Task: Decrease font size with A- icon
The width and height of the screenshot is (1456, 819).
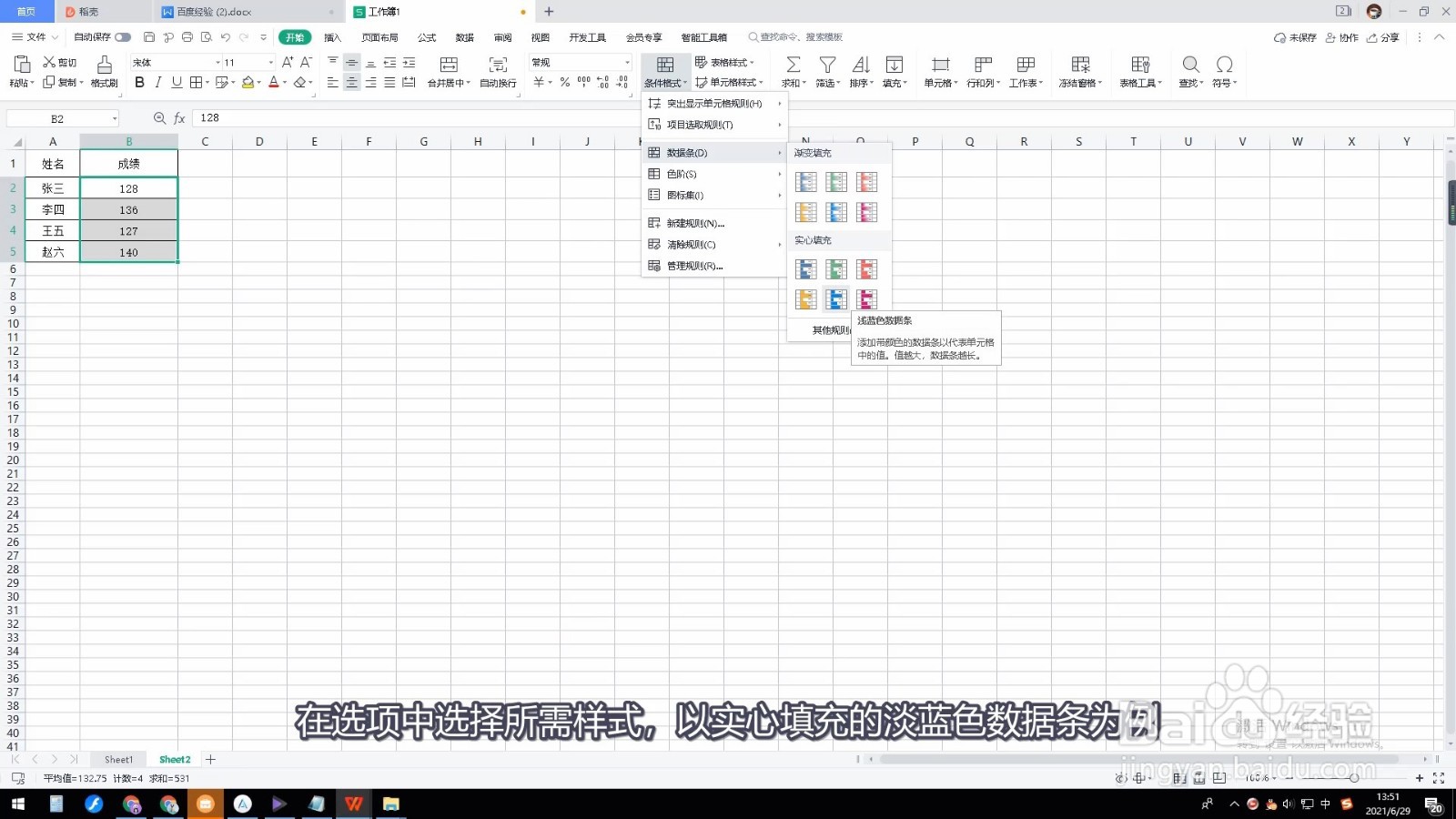Action: tap(306, 62)
